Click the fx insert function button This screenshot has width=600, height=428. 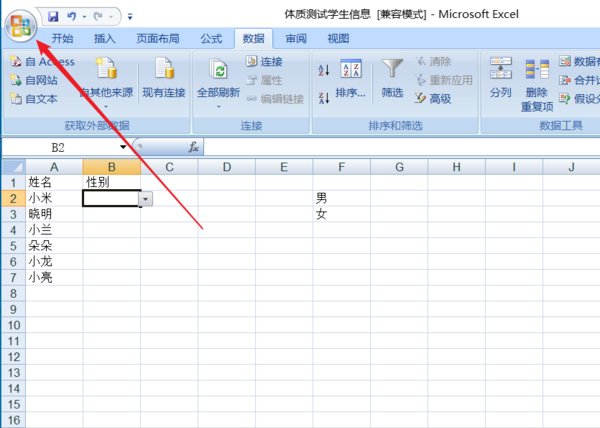(x=194, y=147)
